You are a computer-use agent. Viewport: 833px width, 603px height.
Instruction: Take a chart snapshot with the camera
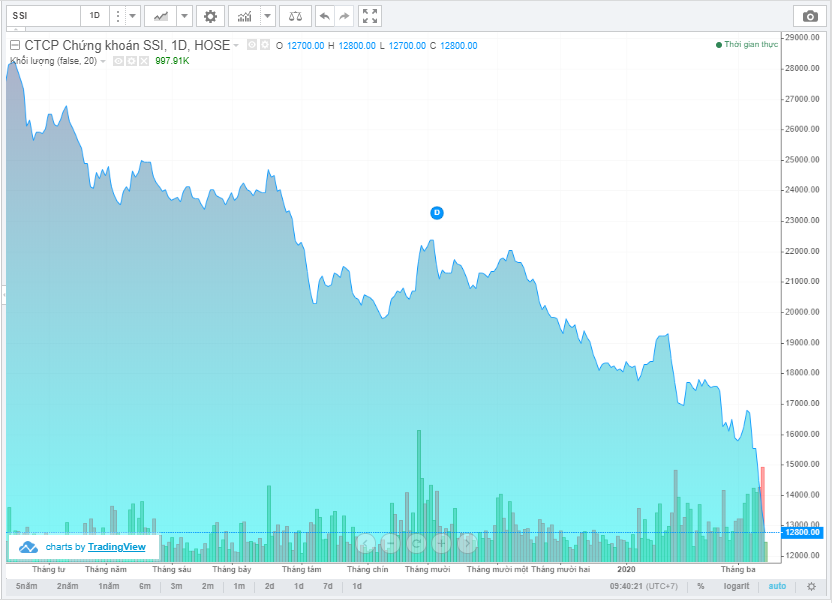point(810,16)
